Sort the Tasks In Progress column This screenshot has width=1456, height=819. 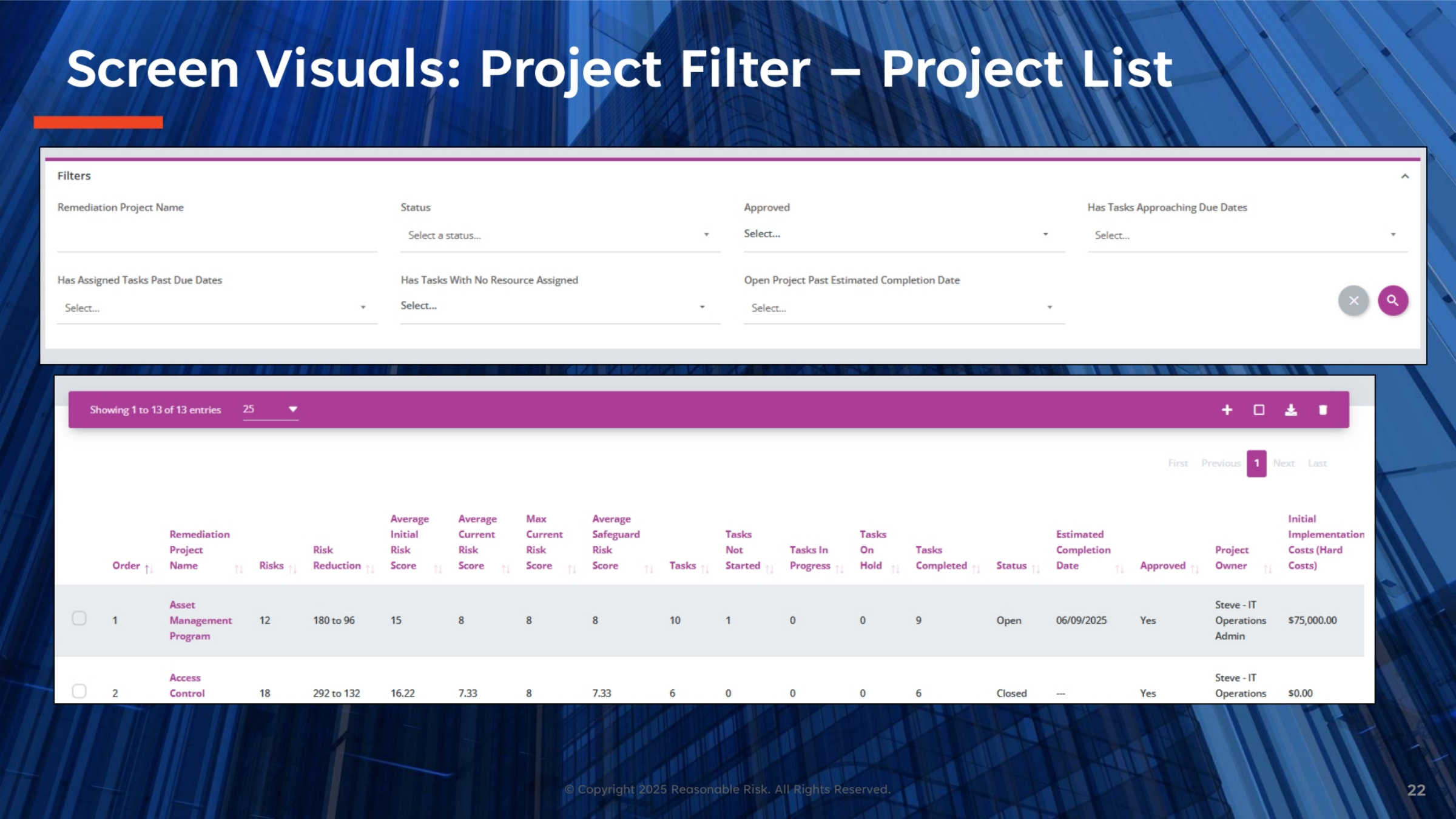(840, 568)
